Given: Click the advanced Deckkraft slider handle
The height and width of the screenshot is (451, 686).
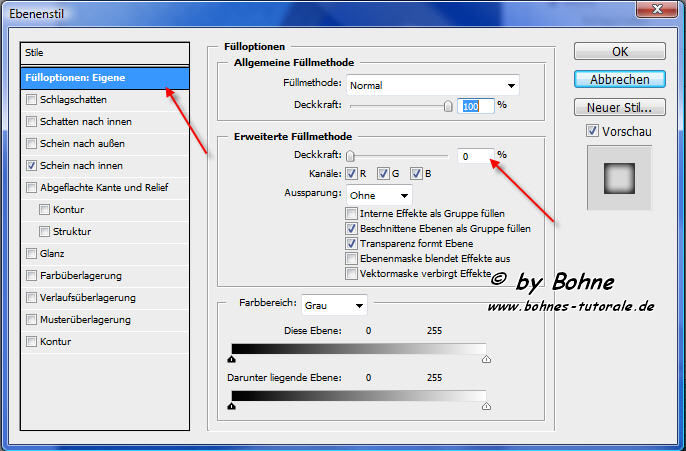Looking at the screenshot, I should point(351,156).
